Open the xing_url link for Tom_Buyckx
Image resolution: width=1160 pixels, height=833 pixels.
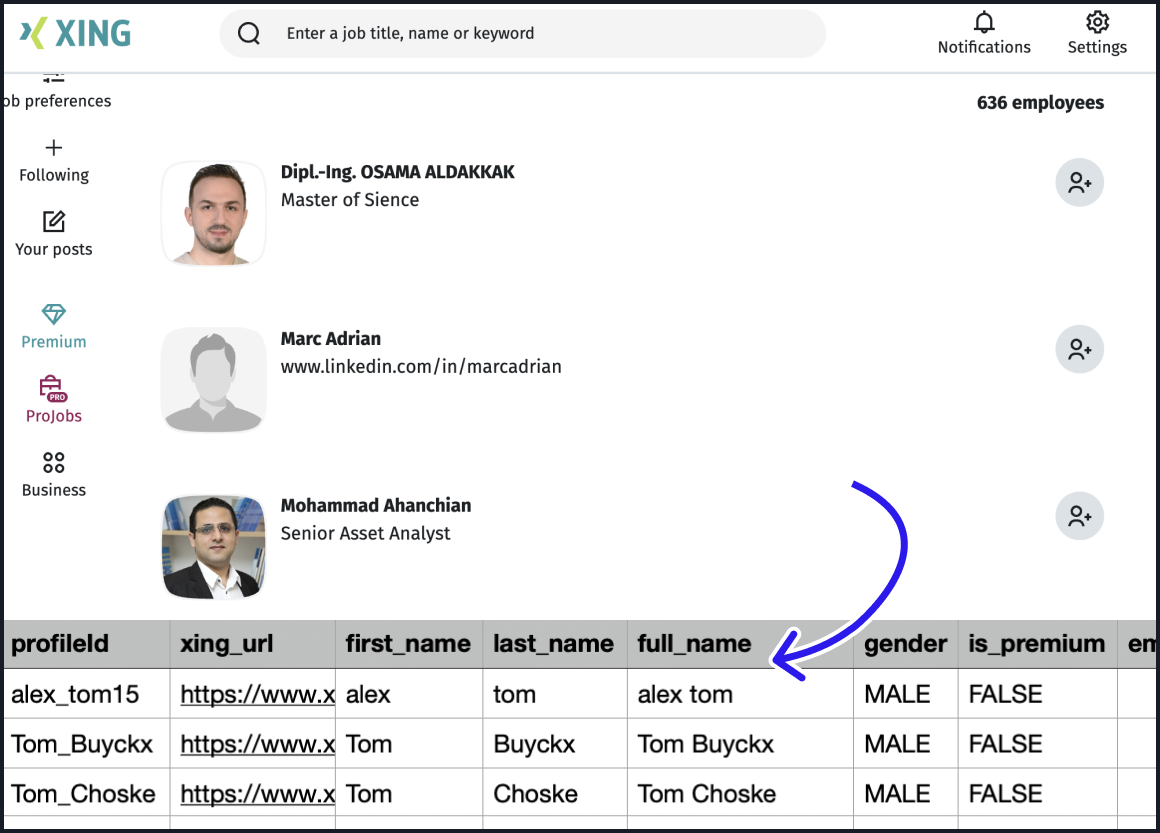tap(257, 744)
